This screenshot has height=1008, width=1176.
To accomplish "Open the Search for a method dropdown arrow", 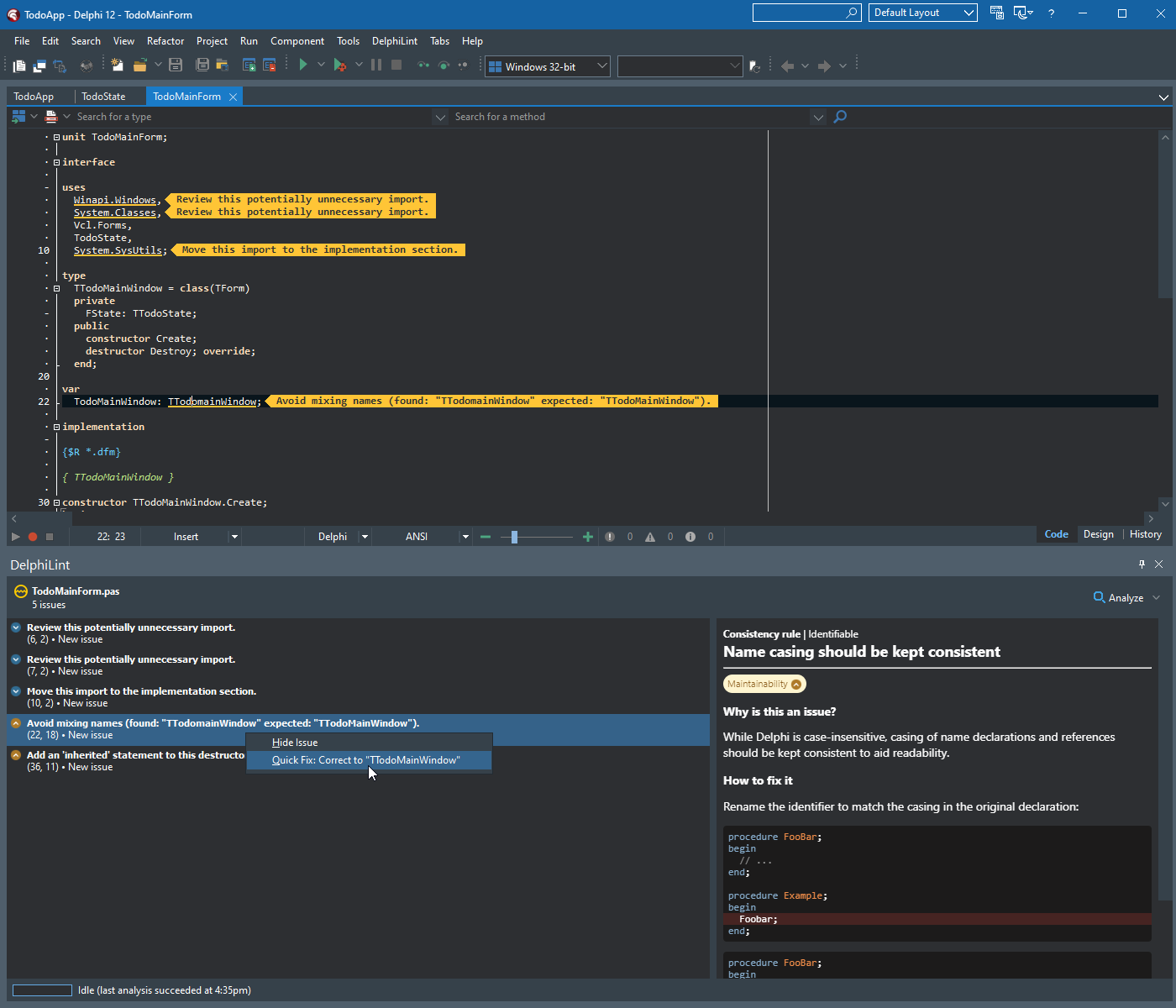I will (818, 117).
